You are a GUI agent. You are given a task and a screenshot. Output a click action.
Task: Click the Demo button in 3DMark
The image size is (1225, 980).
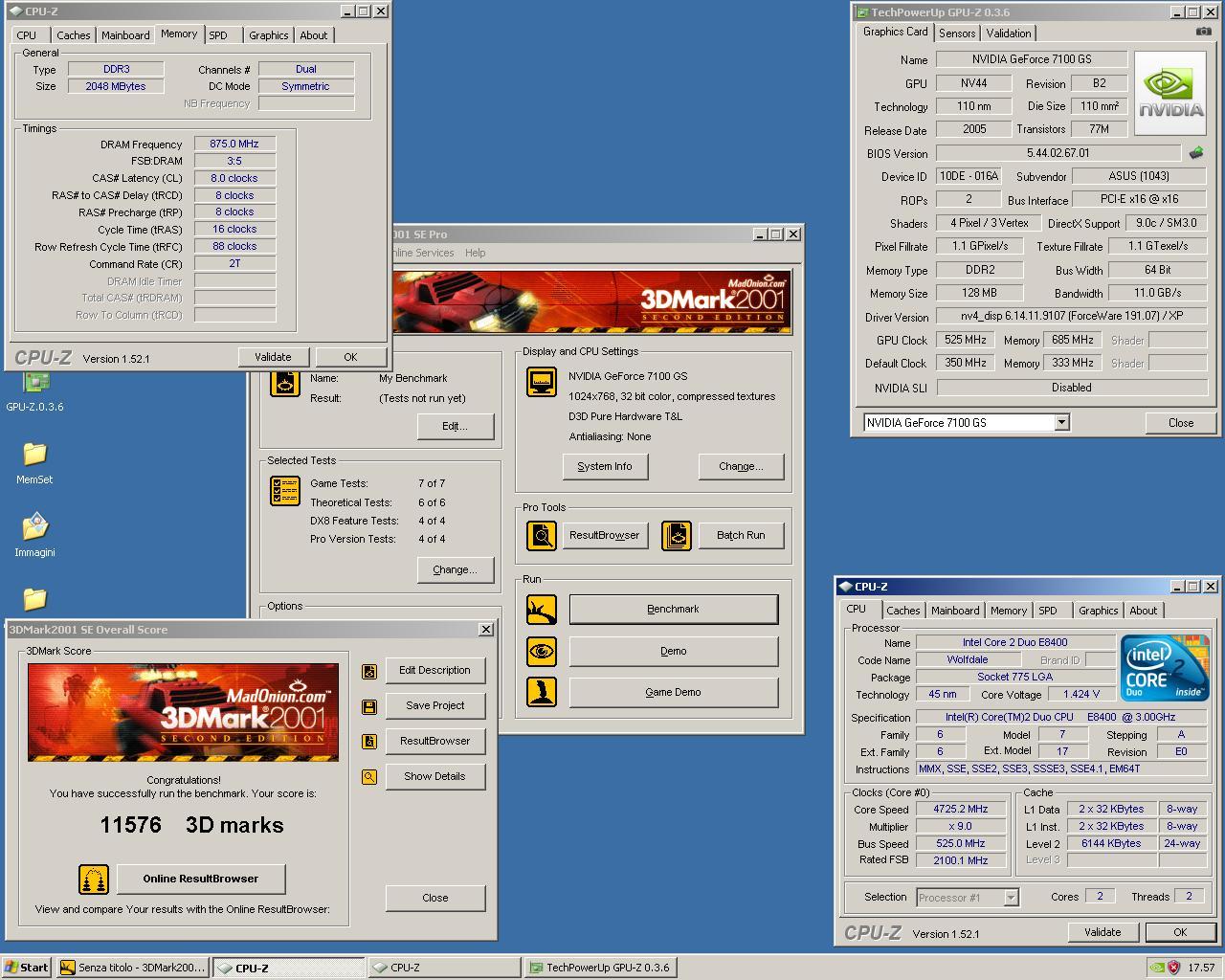point(674,652)
